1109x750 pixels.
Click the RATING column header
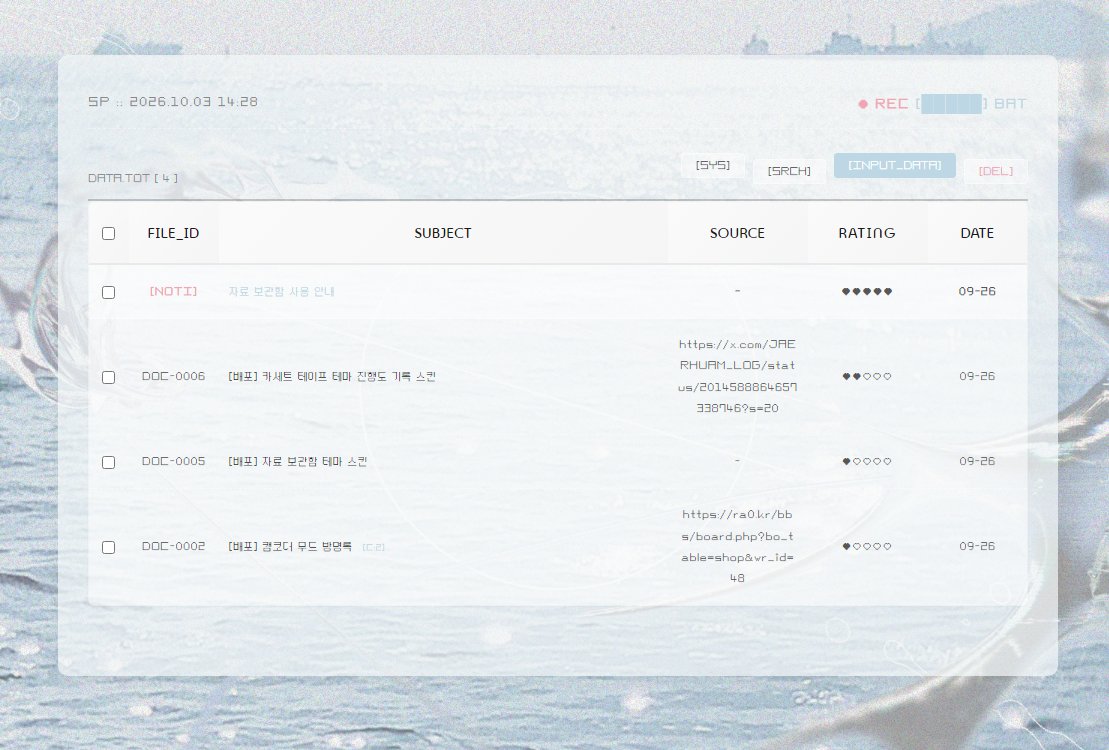click(x=866, y=233)
